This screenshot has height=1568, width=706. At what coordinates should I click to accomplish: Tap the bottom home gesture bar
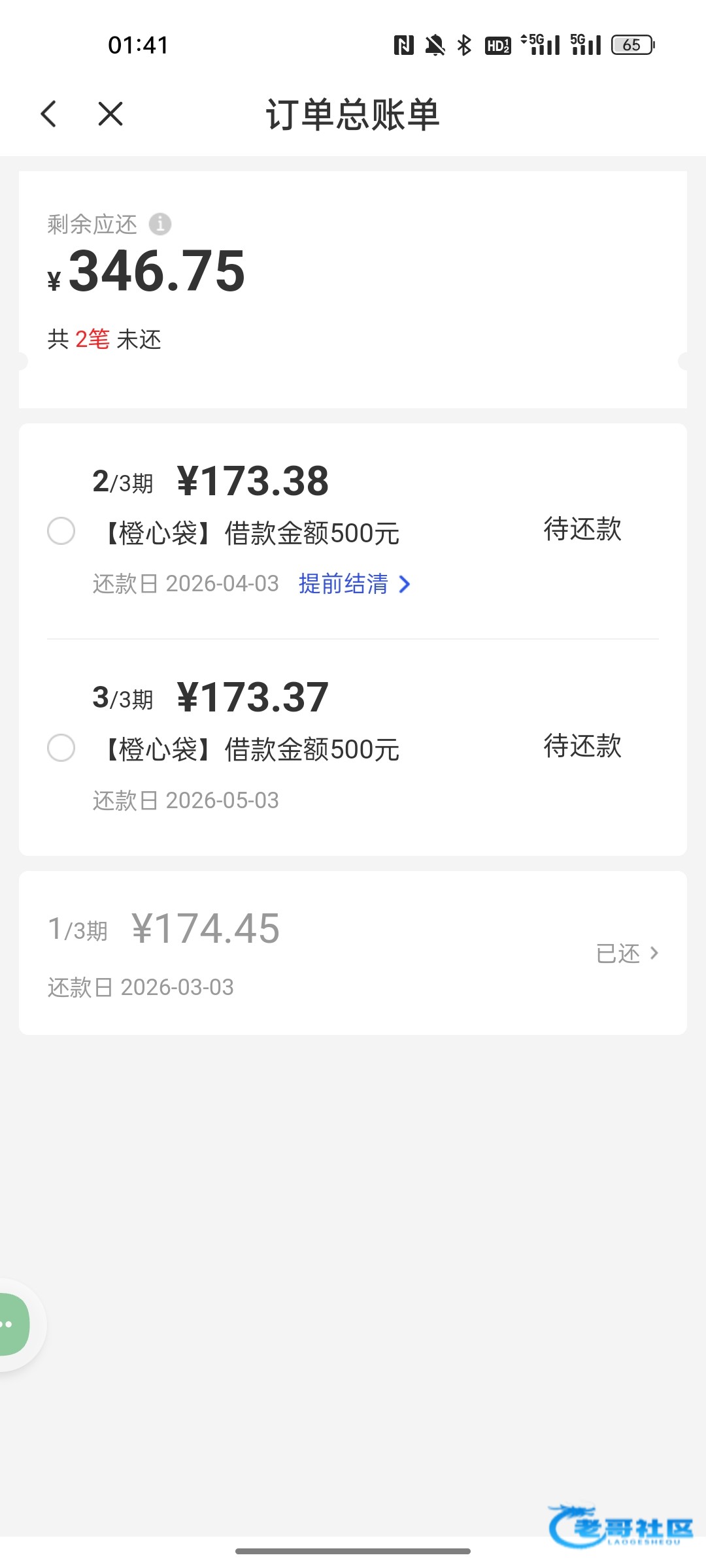353,1551
